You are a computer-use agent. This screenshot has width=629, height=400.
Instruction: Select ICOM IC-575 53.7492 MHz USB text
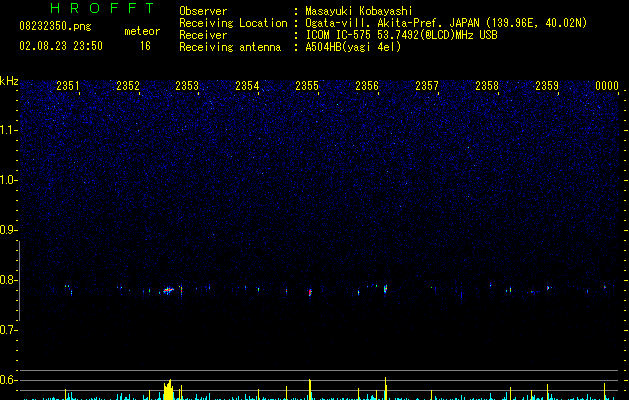[x=401, y=35]
